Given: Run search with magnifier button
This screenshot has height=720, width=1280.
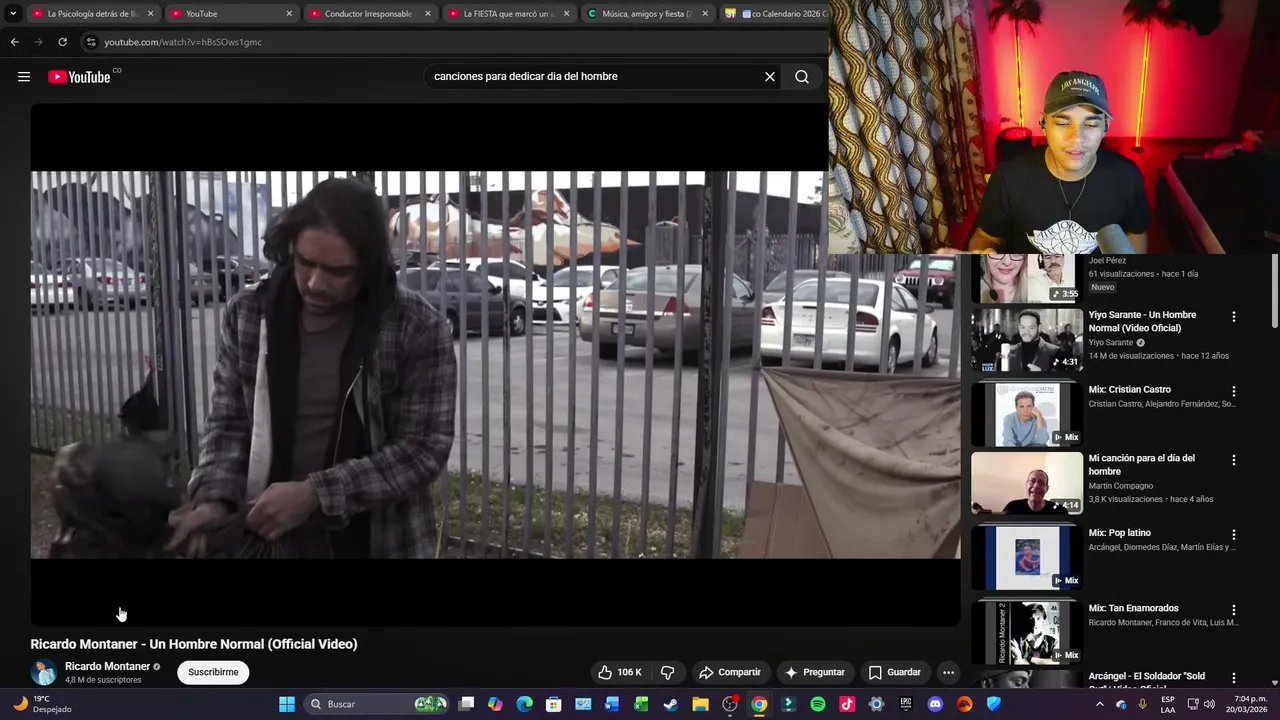Looking at the screenshot, I should (x=802, y=77).
